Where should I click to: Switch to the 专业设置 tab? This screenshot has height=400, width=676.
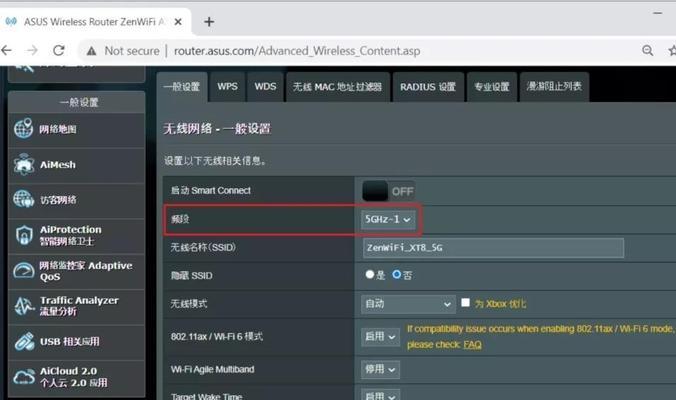[491, 87]
